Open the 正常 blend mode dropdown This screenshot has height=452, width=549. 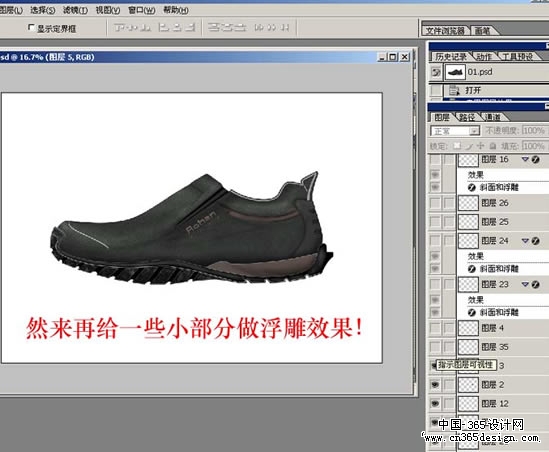455,131
